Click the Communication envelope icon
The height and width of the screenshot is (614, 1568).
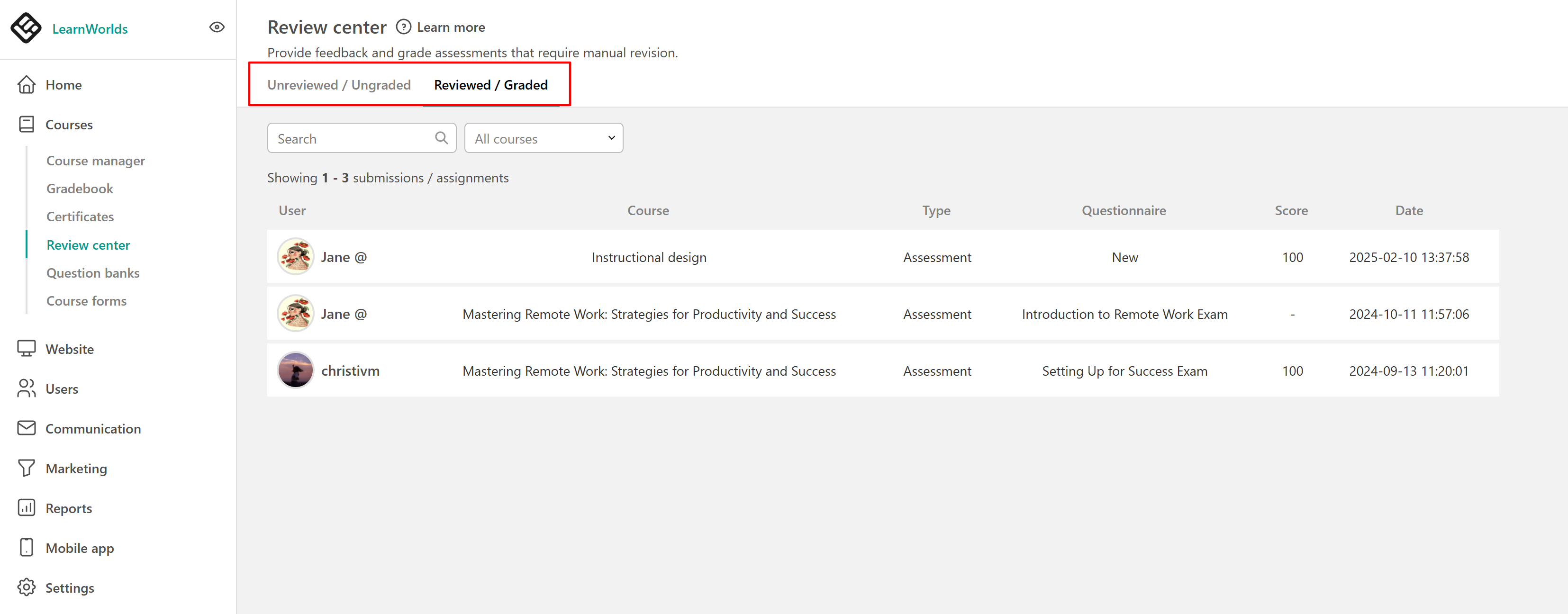[26, 428]
